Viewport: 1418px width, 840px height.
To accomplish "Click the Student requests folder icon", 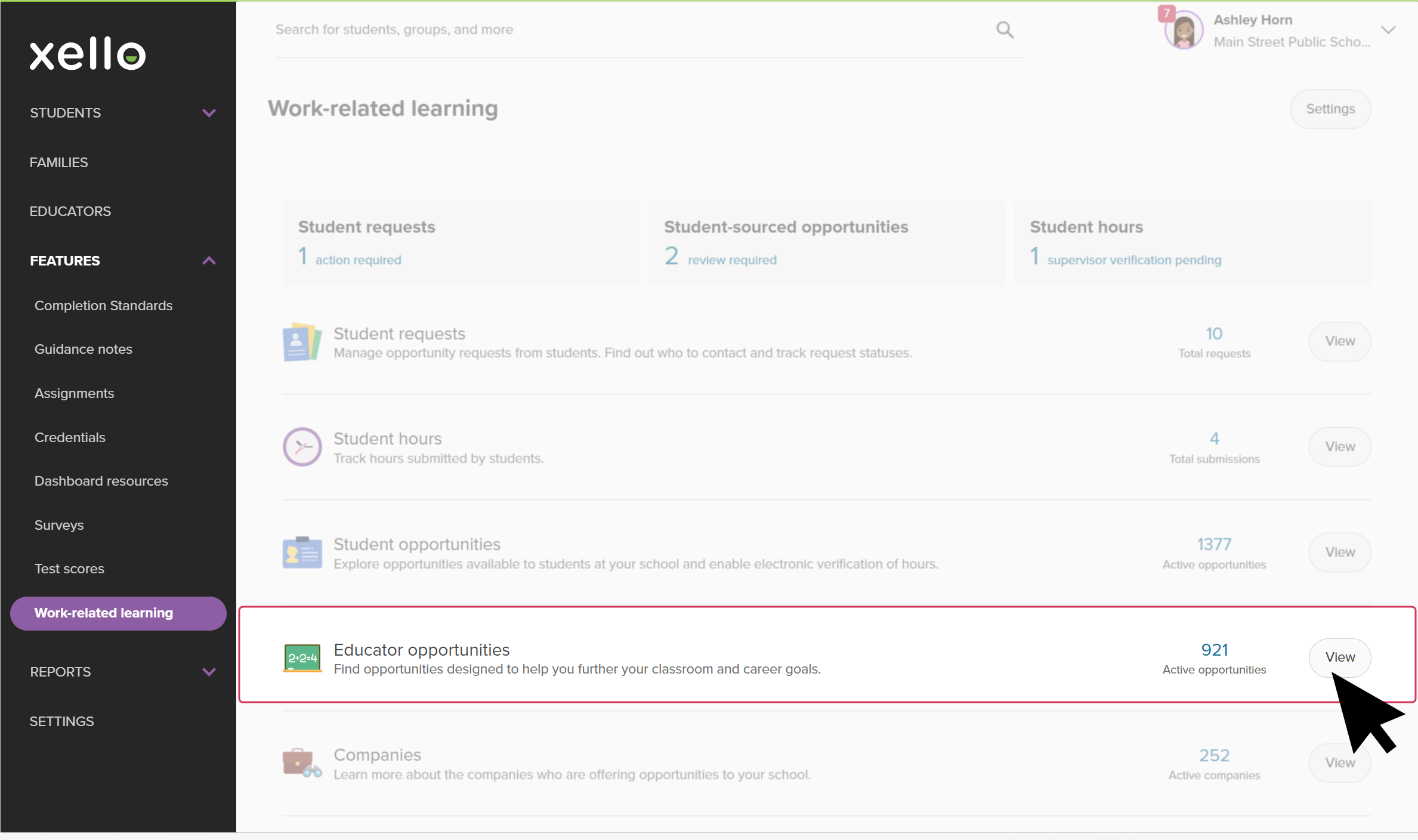I will pyautogui.click(x=302, y=342).
